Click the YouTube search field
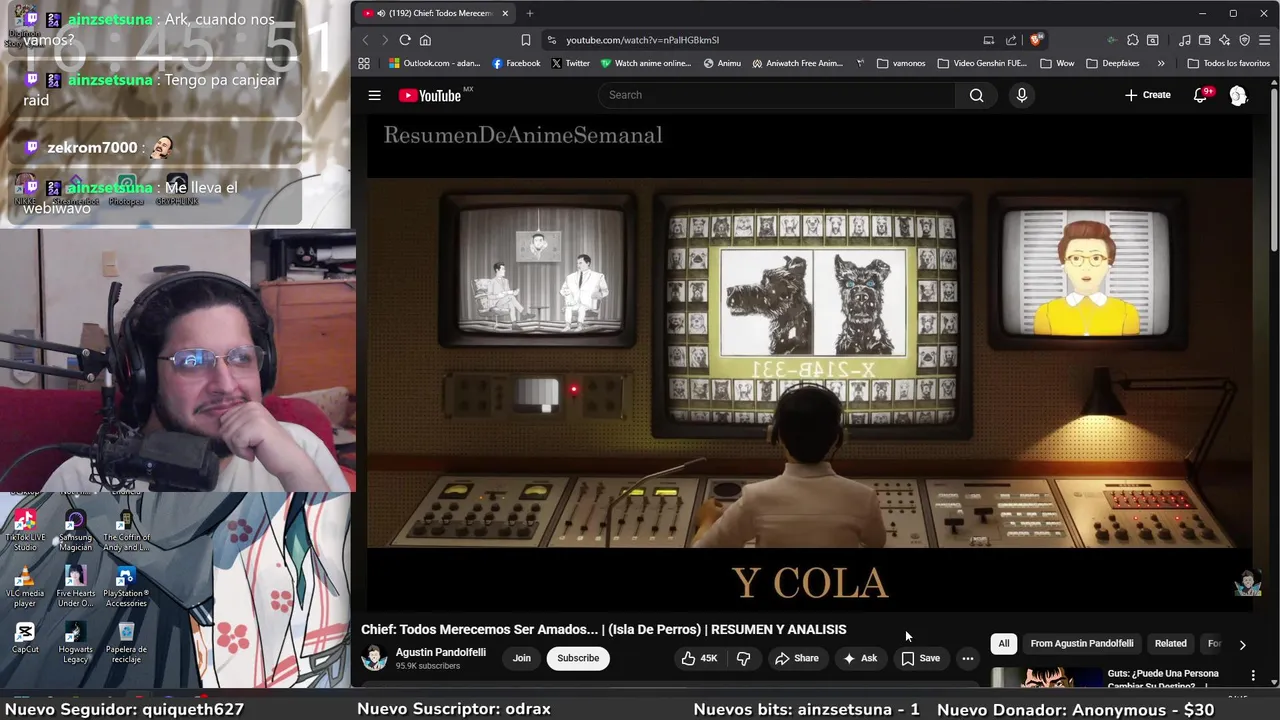1280x720 pixels. coord(777,95)
